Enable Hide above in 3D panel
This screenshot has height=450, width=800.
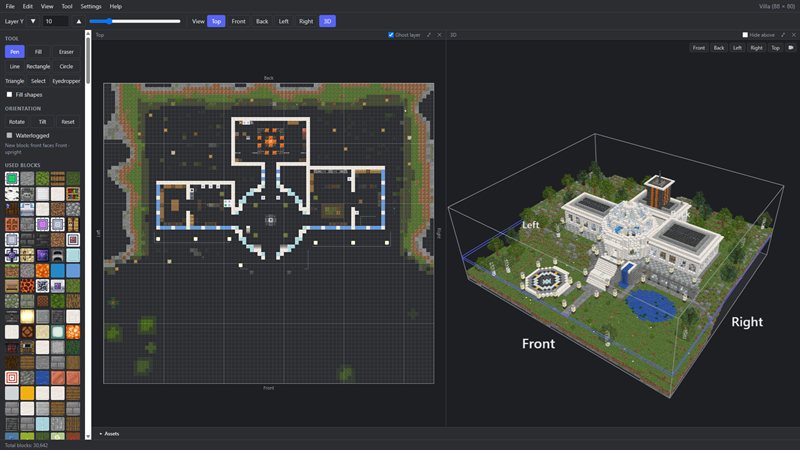click(x=745, y=35)
